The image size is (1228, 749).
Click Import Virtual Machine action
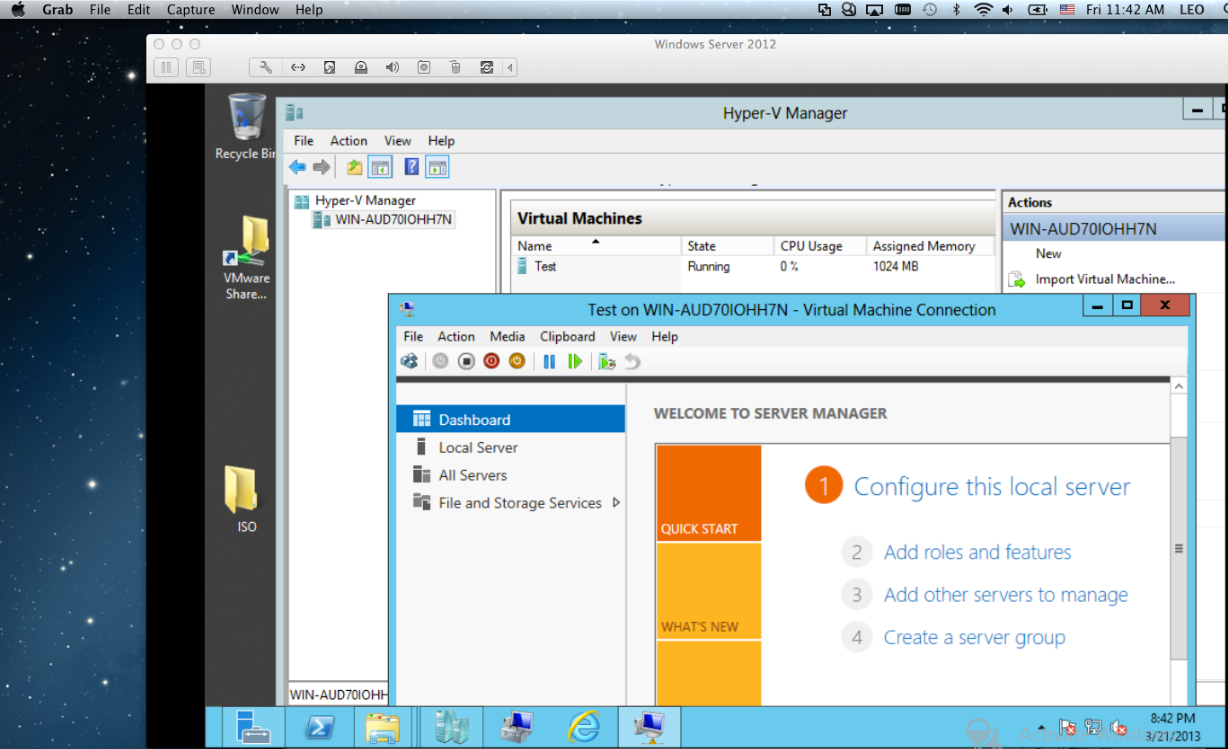pos(1105,280)
